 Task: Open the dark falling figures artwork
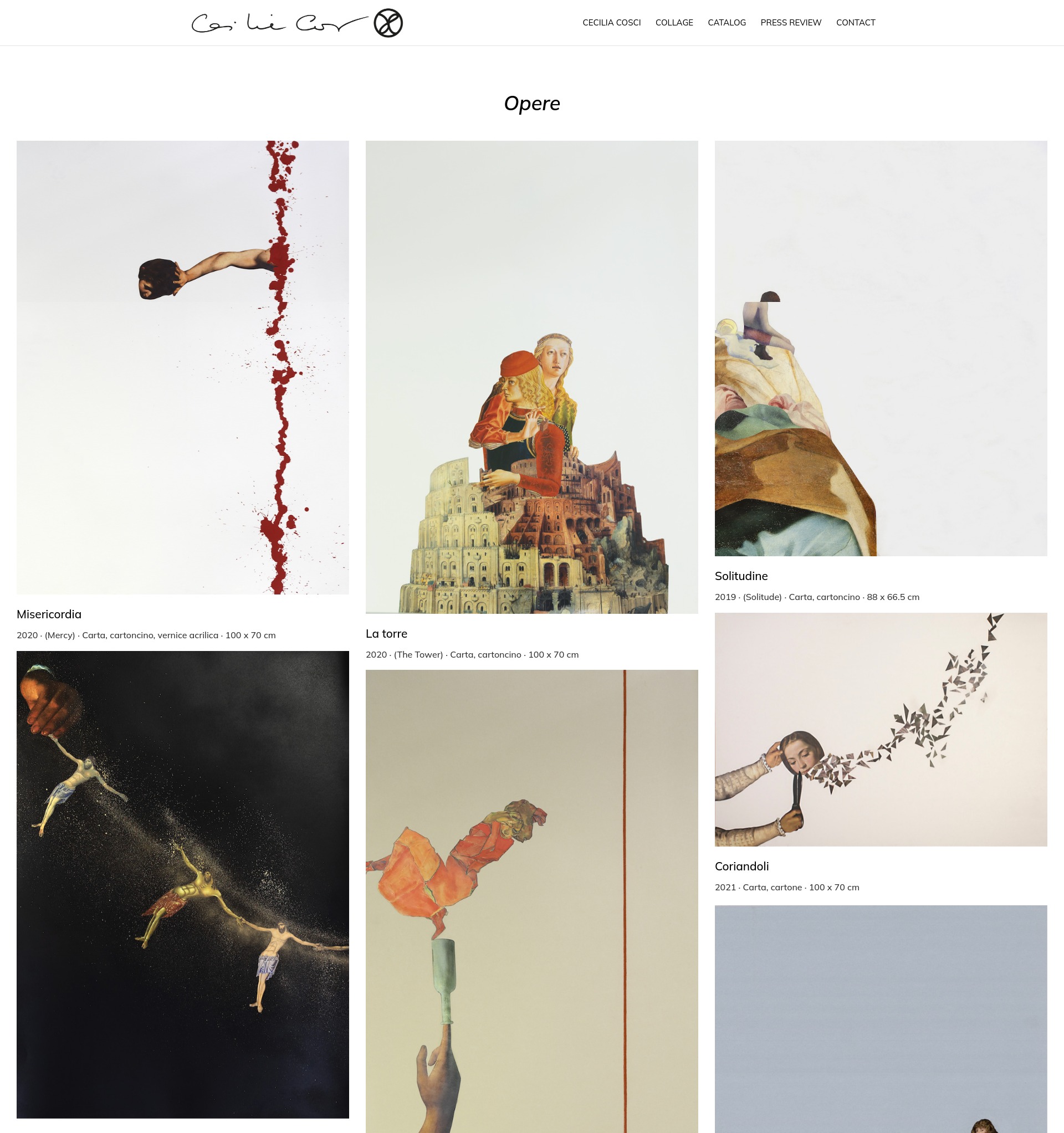[182, 884]
